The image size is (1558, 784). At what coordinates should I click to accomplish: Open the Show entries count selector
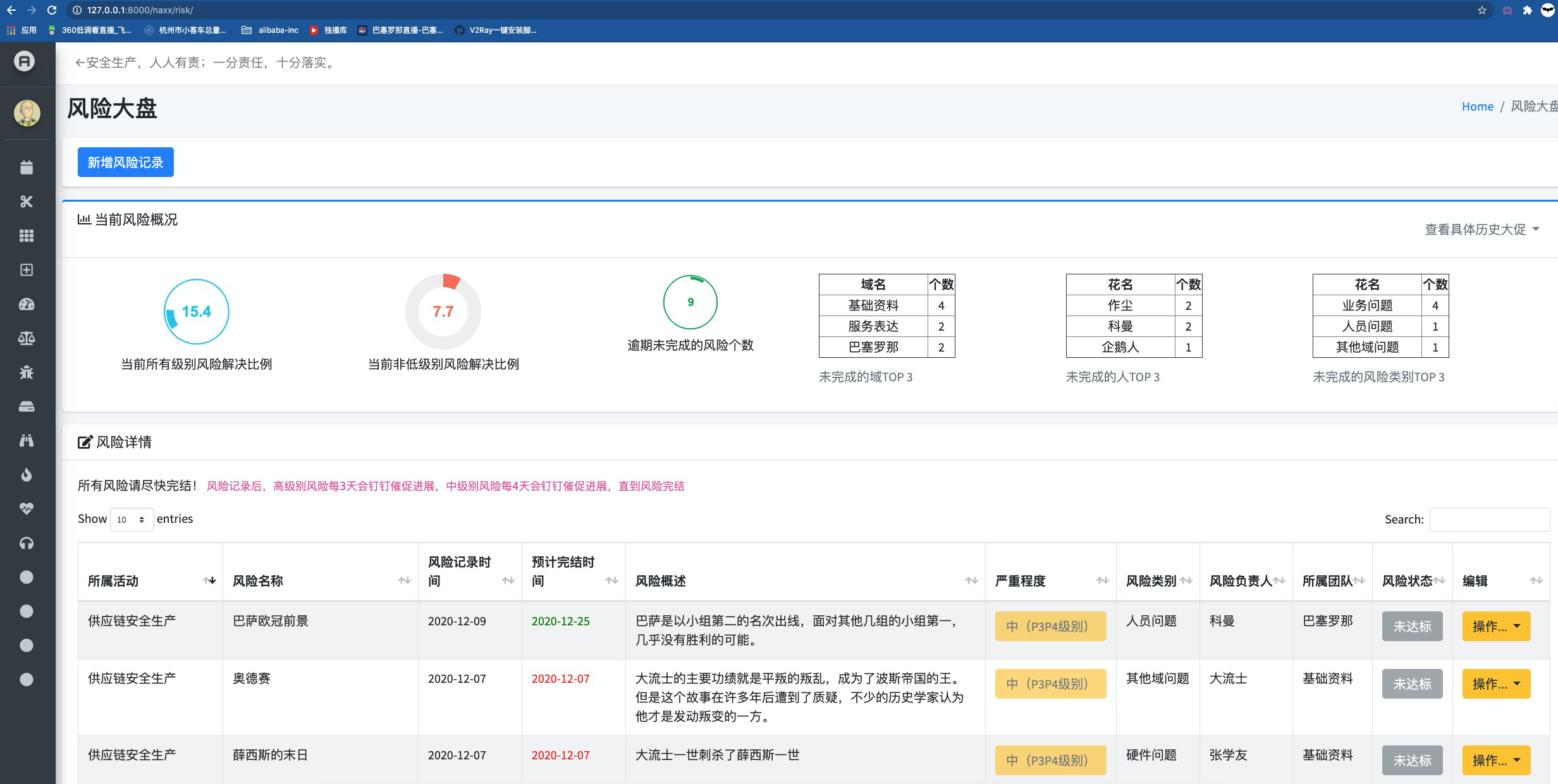(x=132, y=519)
